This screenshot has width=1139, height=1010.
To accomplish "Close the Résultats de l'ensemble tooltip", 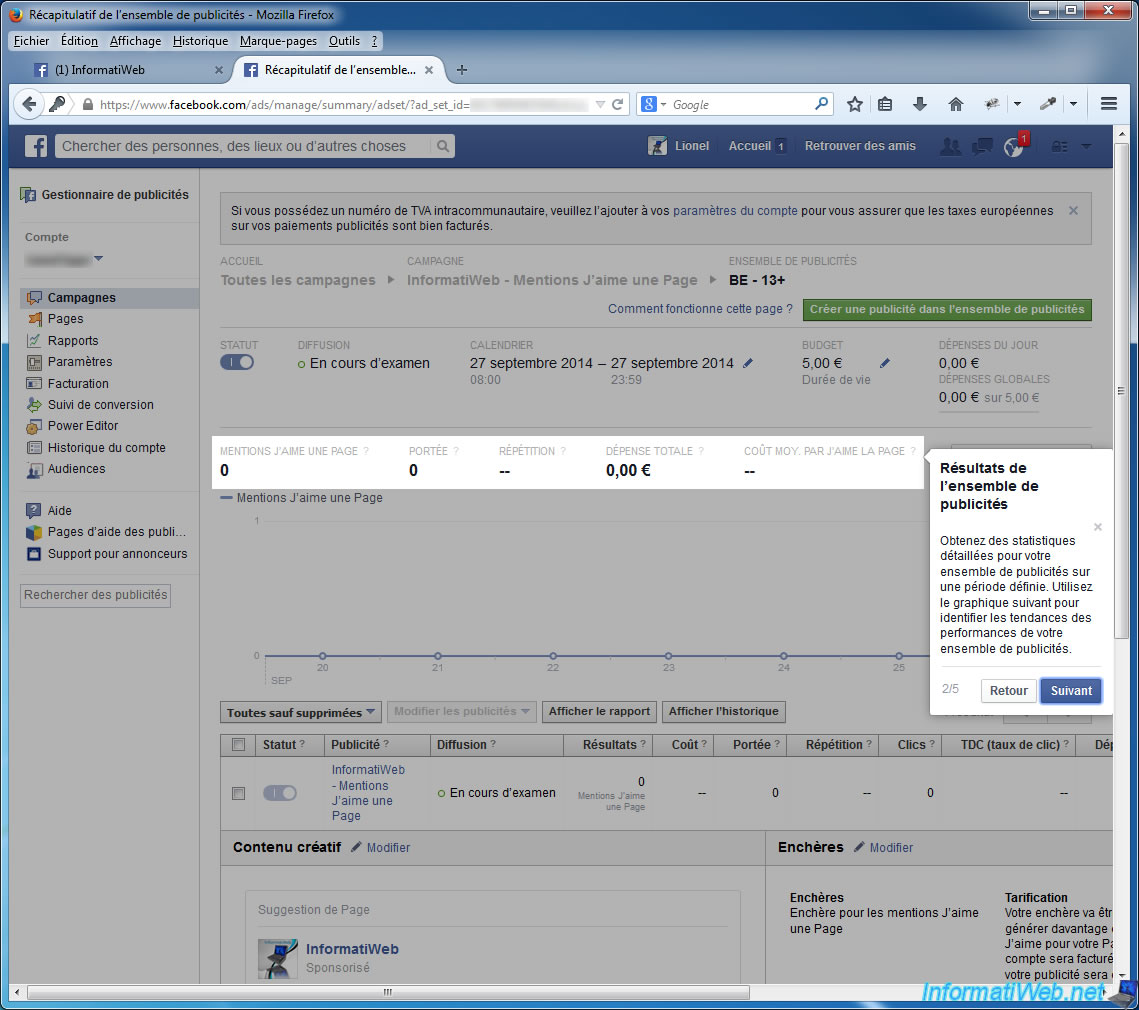I will click(x=1098, y=527).
